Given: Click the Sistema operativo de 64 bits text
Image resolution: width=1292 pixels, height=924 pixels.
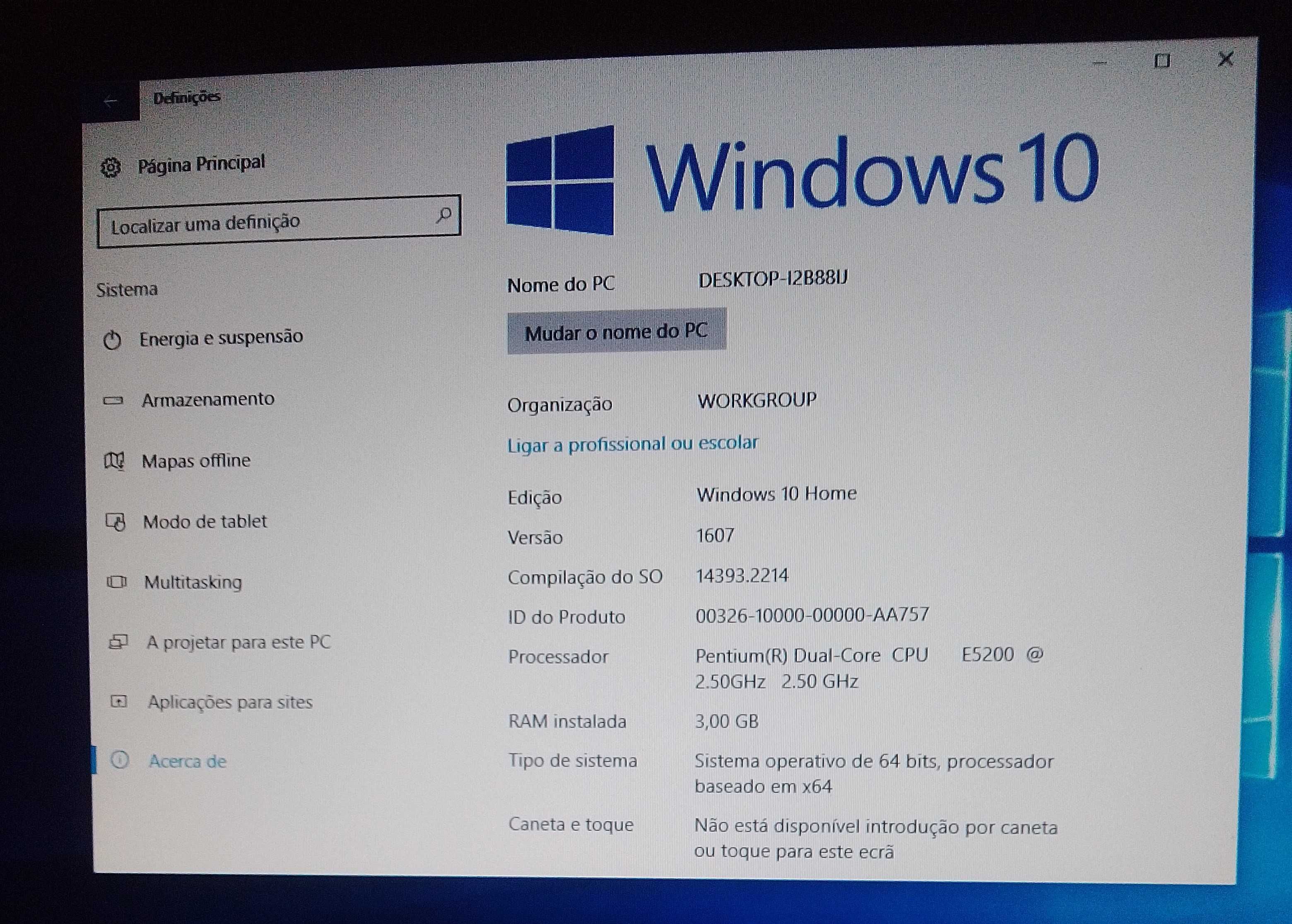Looking at the screenshot, I should [874, 774].
